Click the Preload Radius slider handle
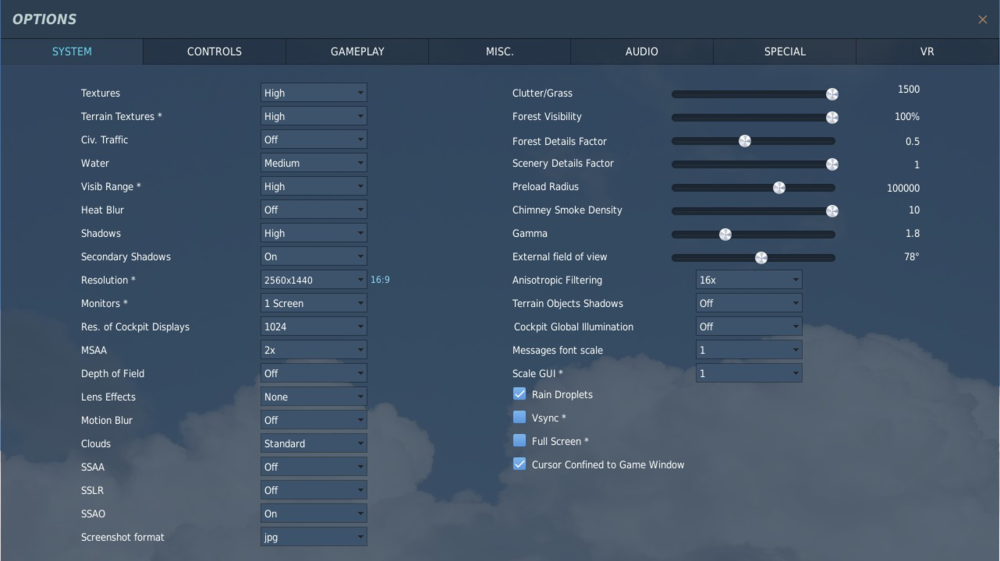The width and height of the screenshot is (1000, 561). (x=779, y=187)
